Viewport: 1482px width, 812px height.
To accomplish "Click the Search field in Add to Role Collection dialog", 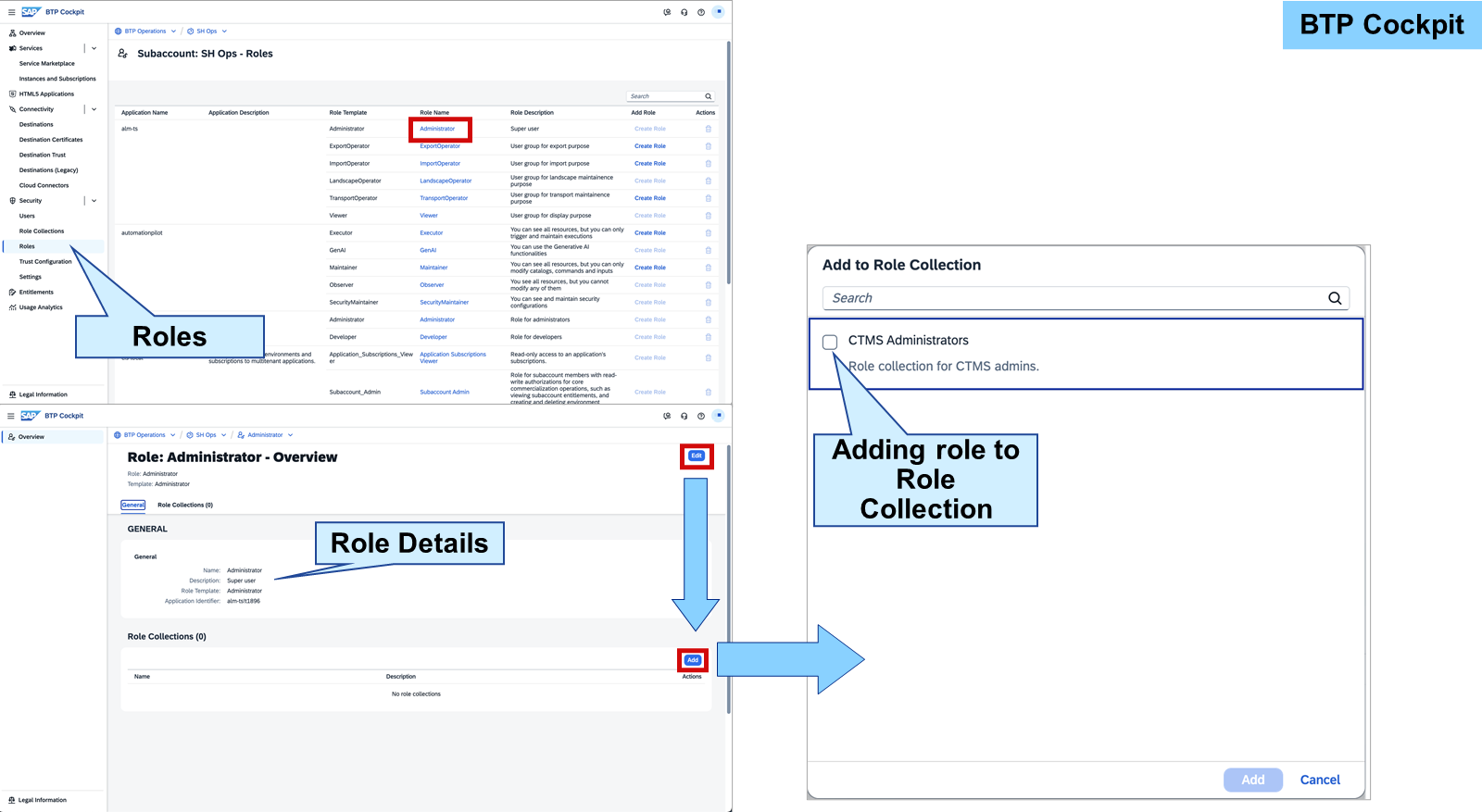I will click(1086, 298).
